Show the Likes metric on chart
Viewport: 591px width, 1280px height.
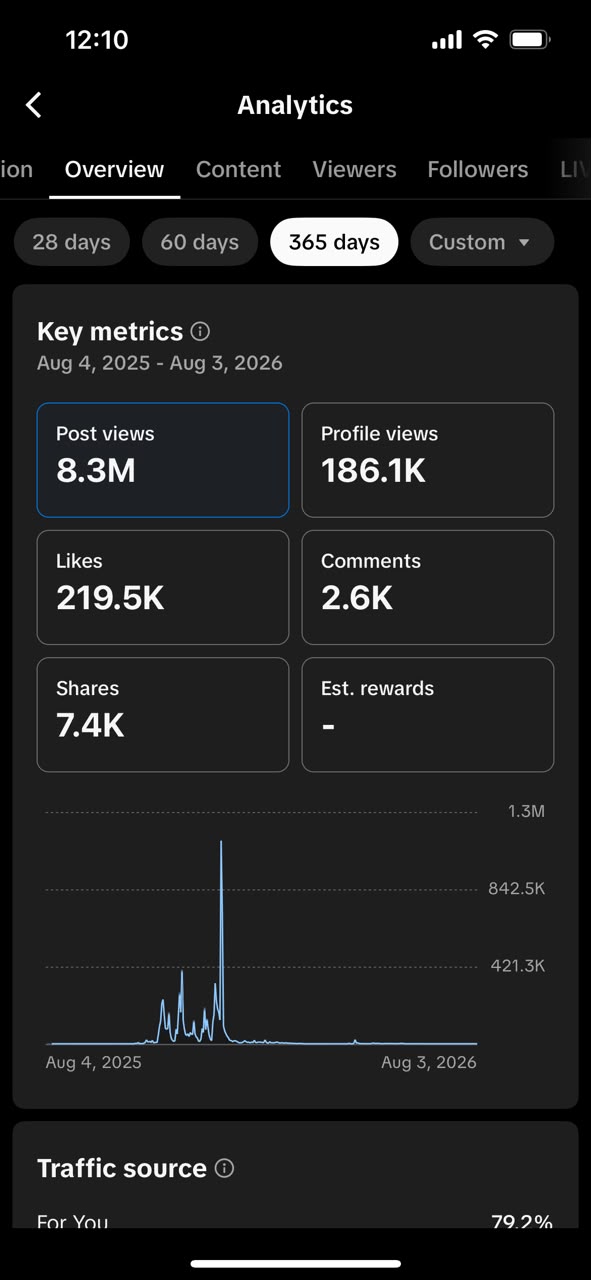pos(163,587)
